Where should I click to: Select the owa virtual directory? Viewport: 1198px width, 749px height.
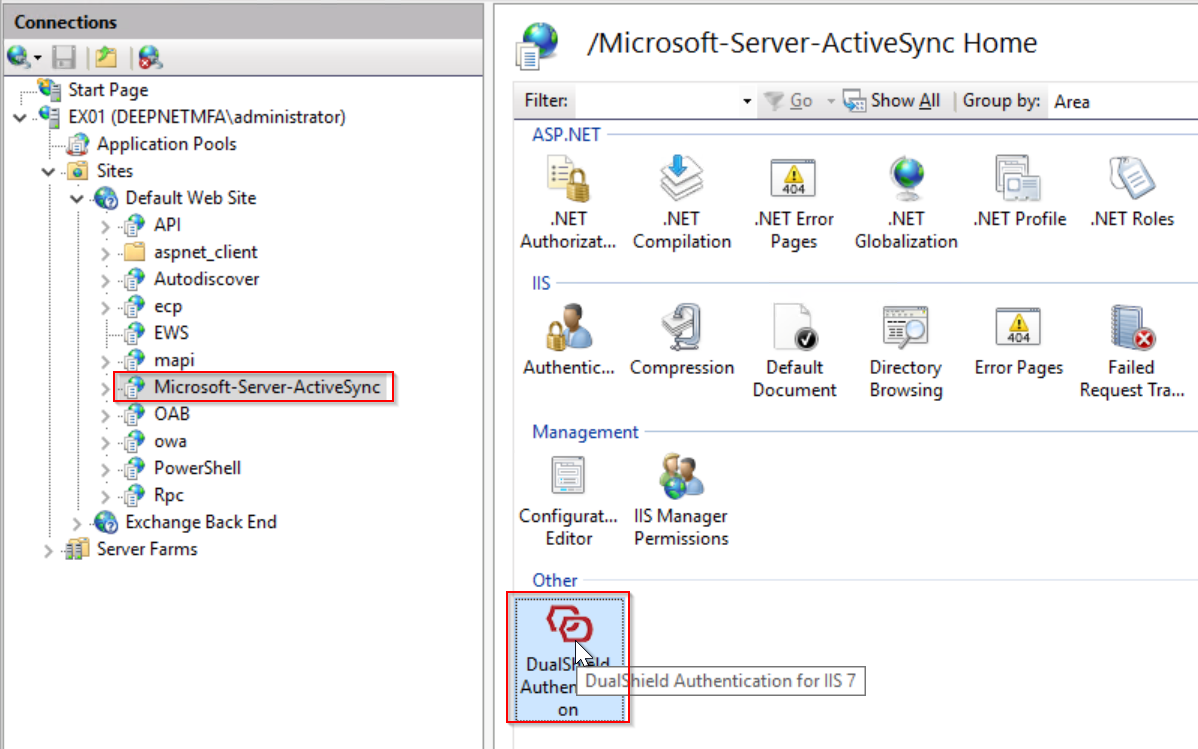point(170,441)
